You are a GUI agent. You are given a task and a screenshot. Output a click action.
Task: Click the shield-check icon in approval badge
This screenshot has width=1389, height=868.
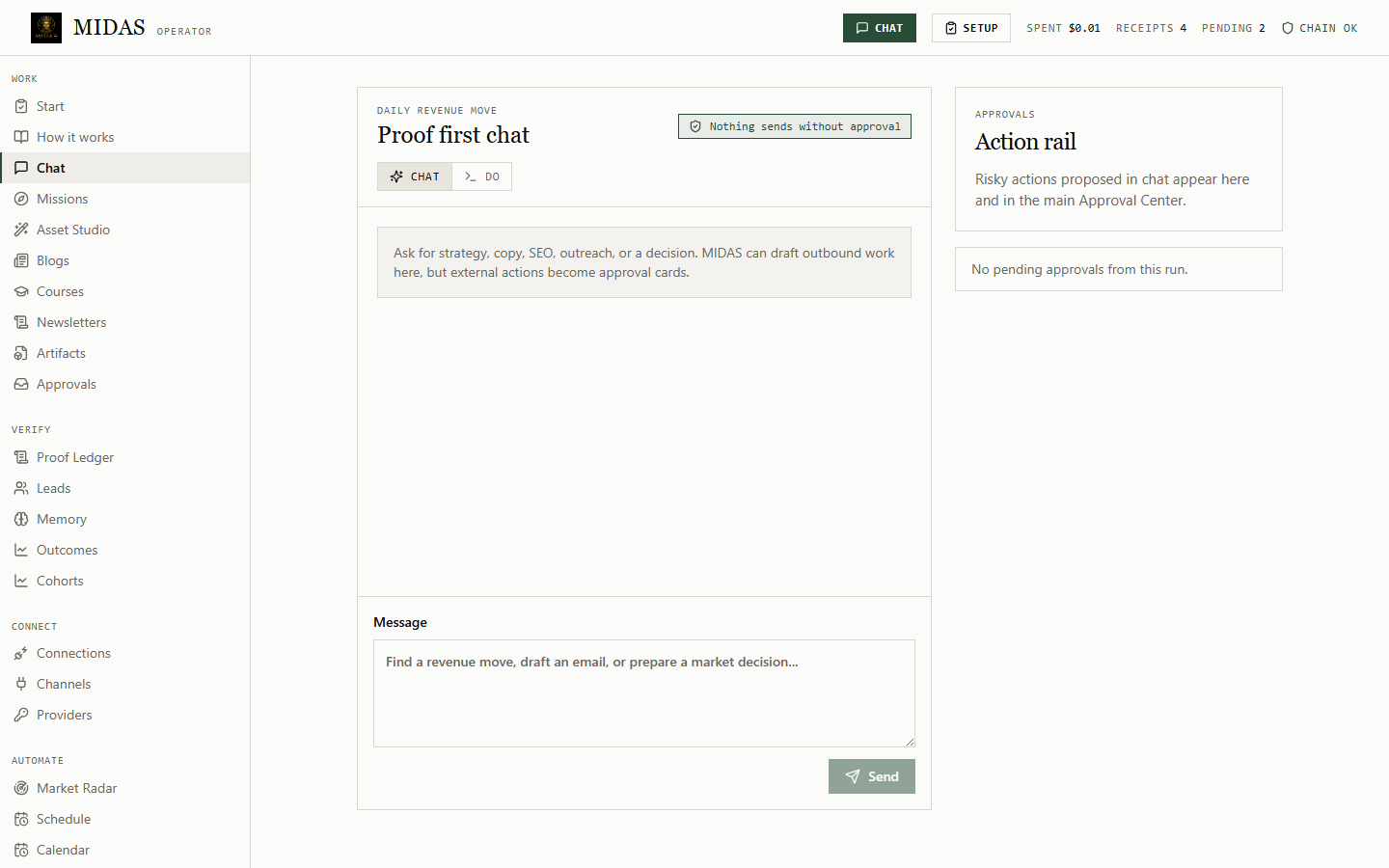695,126
